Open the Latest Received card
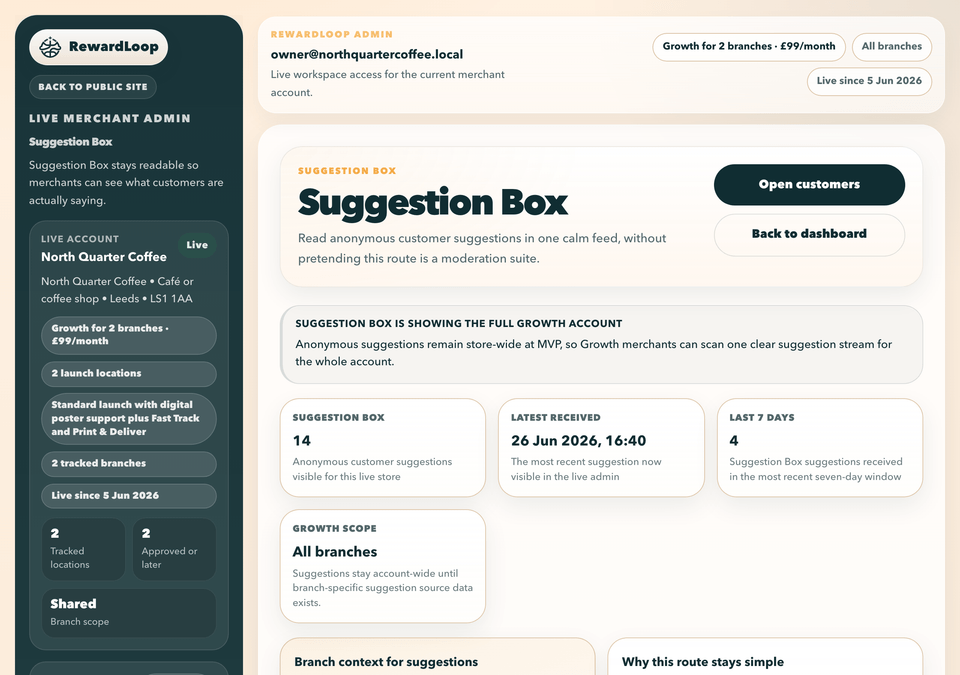Viewport: 960px width, 675px height. 601,448
